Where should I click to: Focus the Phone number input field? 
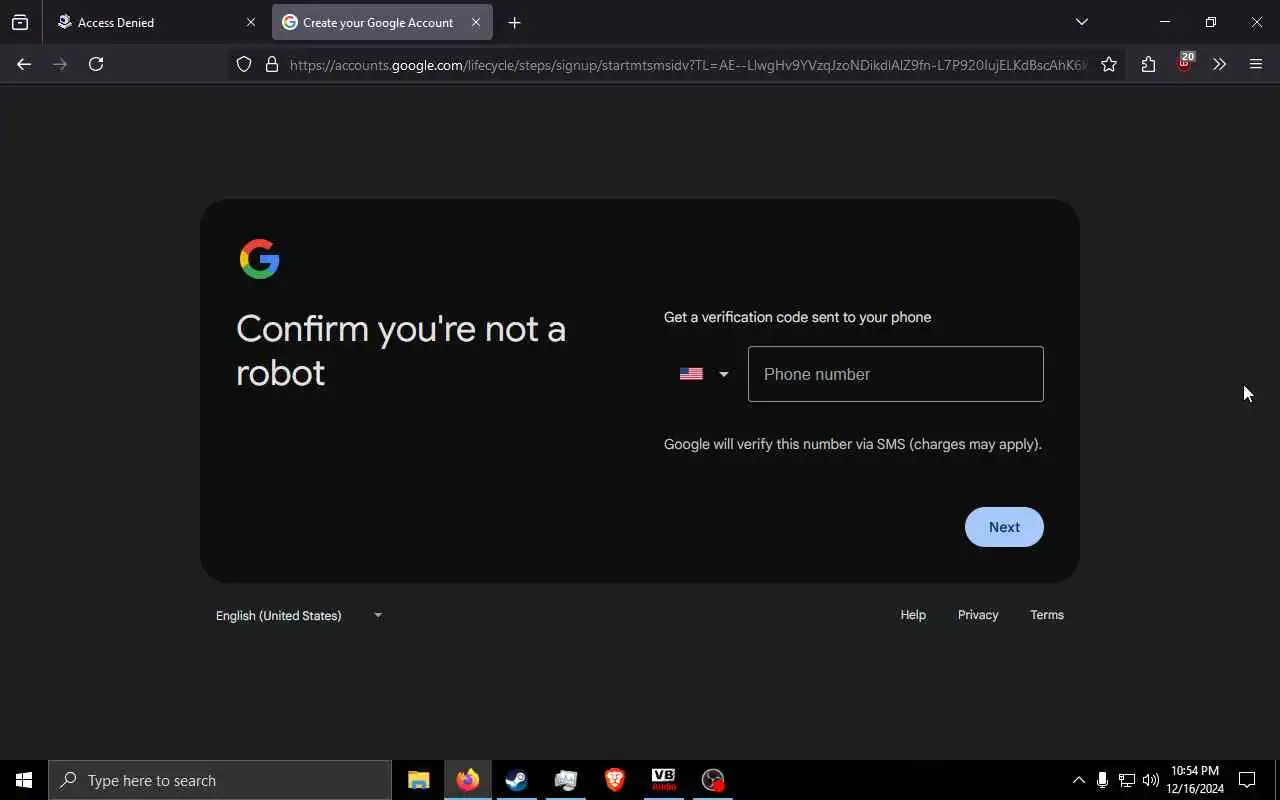click(896, 374)
